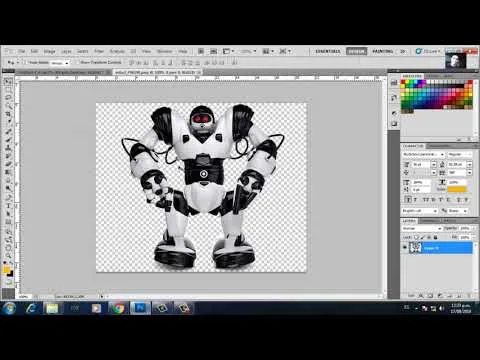Open the Filter menu
Viewport: 480px width, 360px height.
pyautogui.click(x=99, y=51)
